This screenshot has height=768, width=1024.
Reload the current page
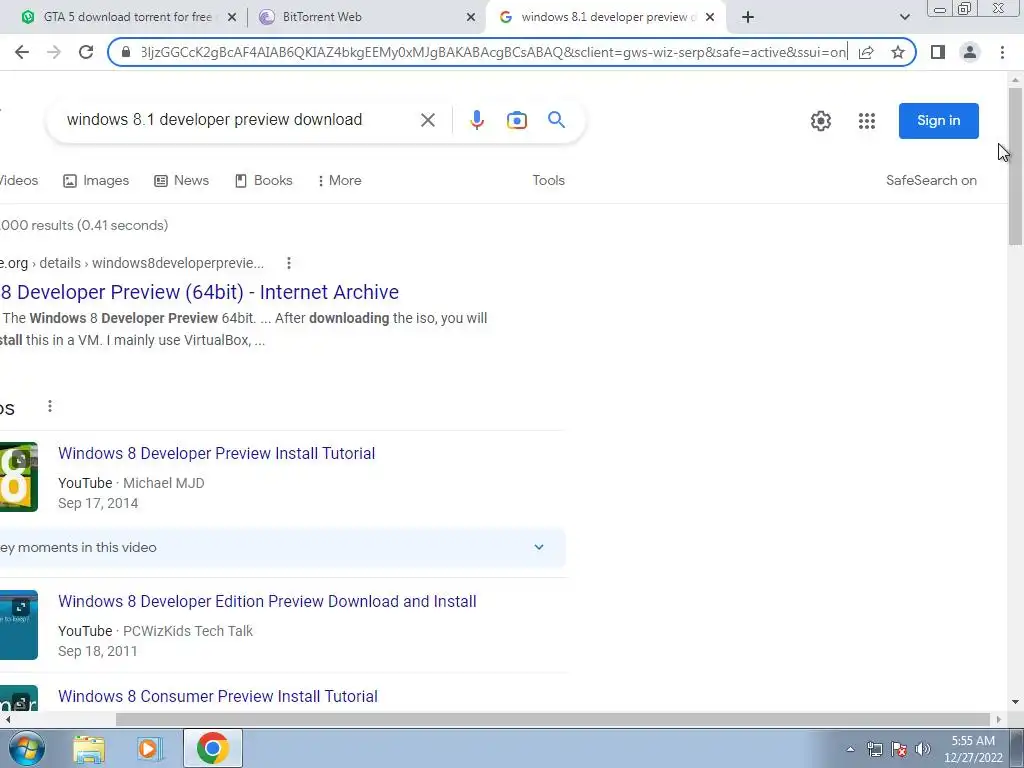coord(86,52)
